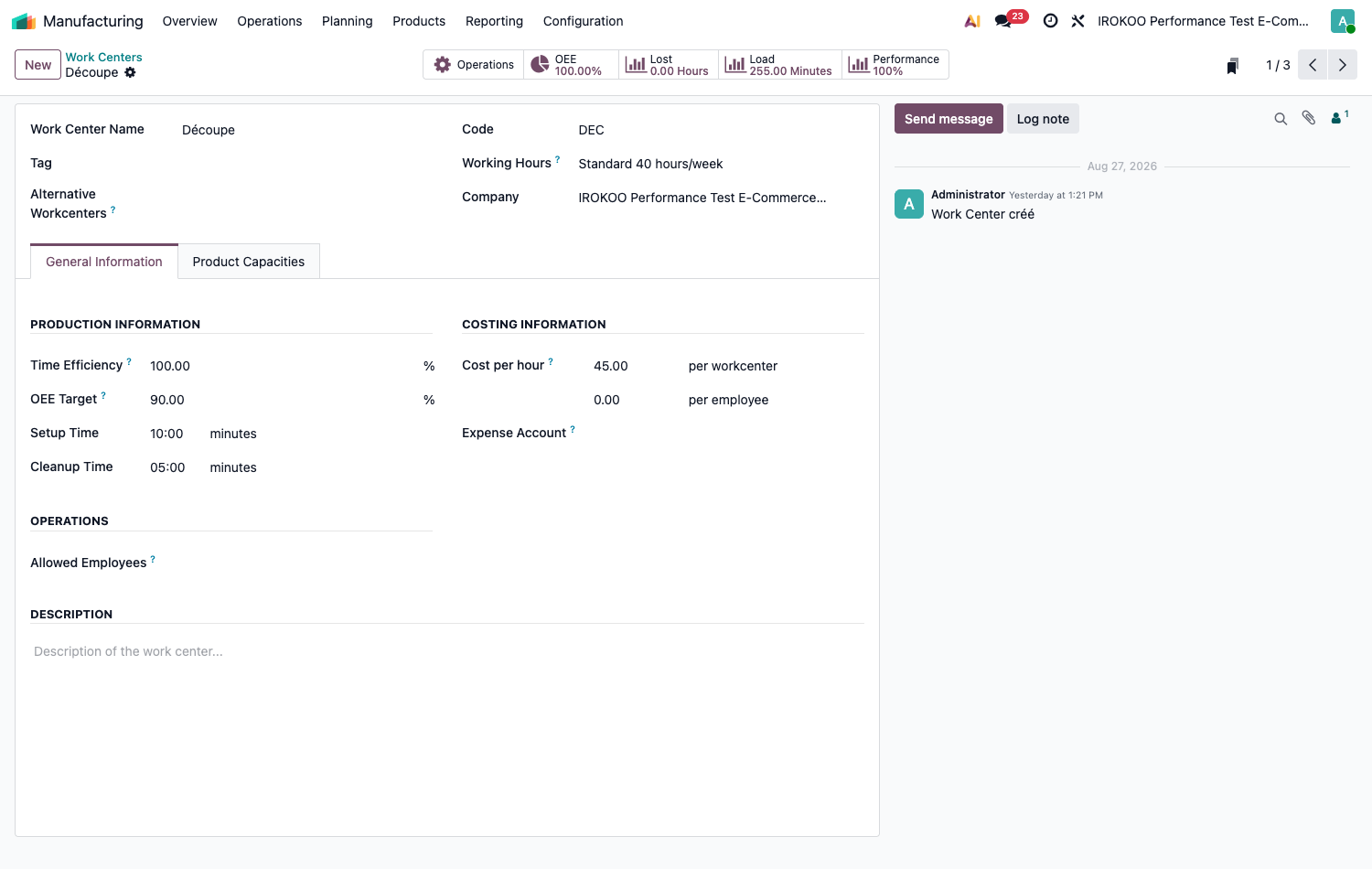This screenshot has width=1372, height=869.
Task: Click the Work Centers breadcrumb link
Action: 103,57
